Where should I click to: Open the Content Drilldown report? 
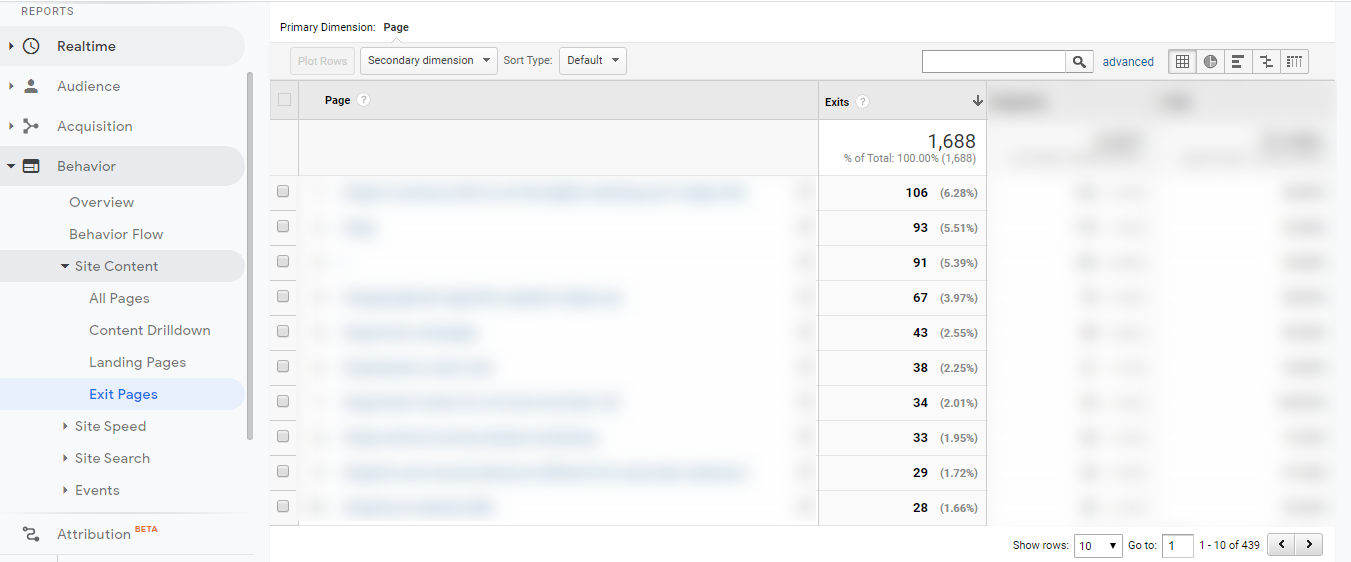coord(150,330)
